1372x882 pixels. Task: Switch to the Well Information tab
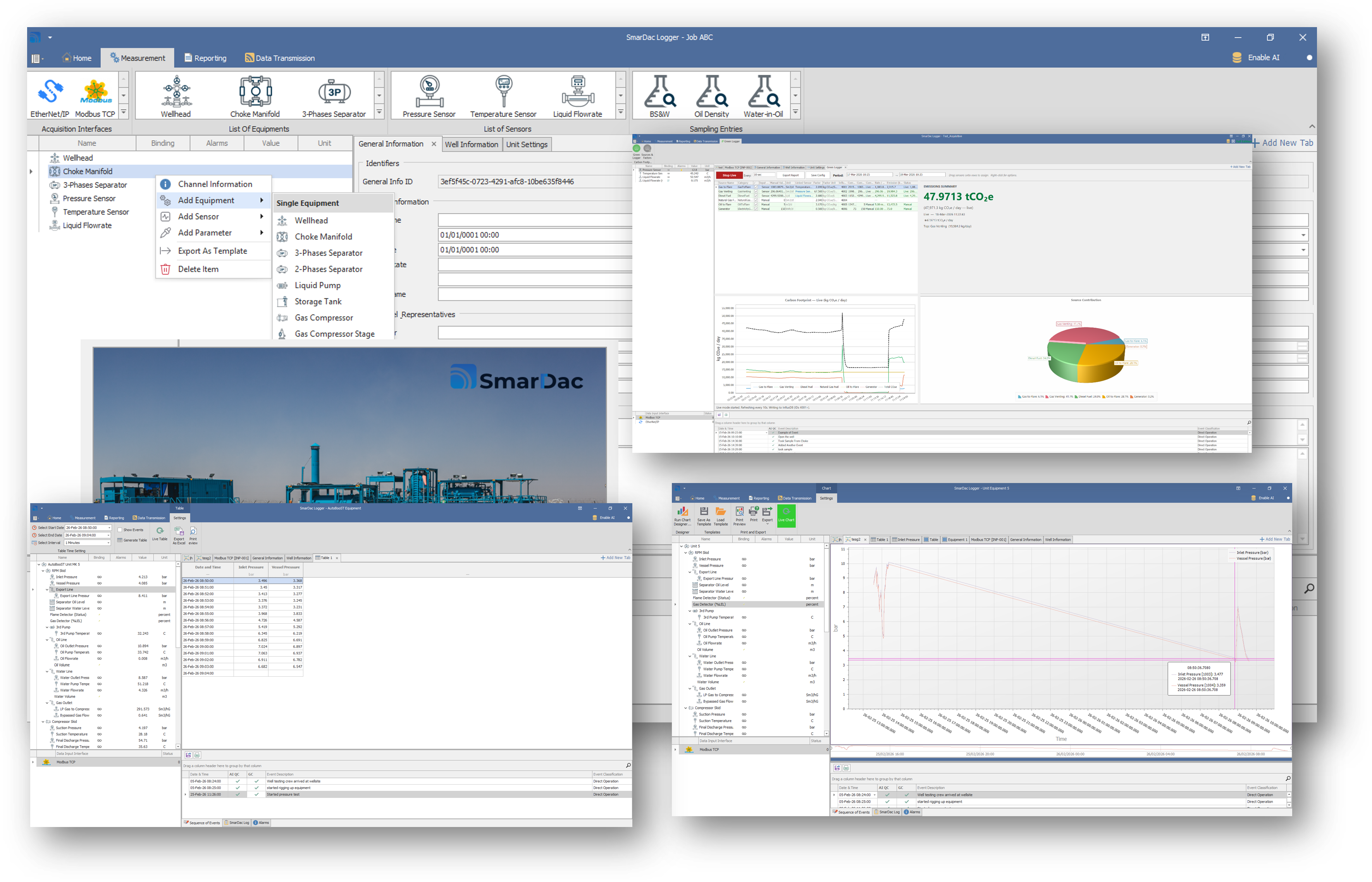(471, 144)
